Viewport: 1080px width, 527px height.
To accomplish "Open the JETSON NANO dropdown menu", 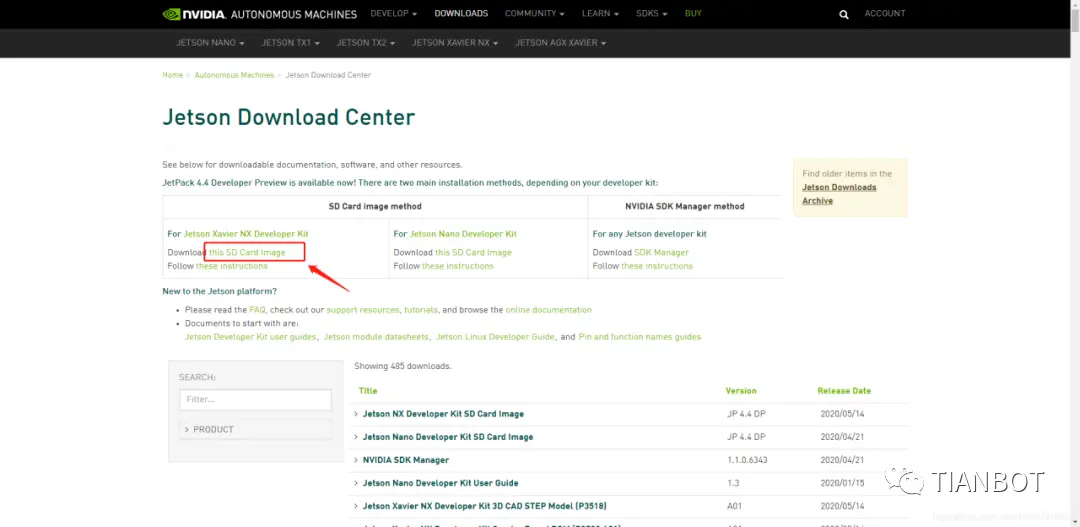I will click(210, 43).
